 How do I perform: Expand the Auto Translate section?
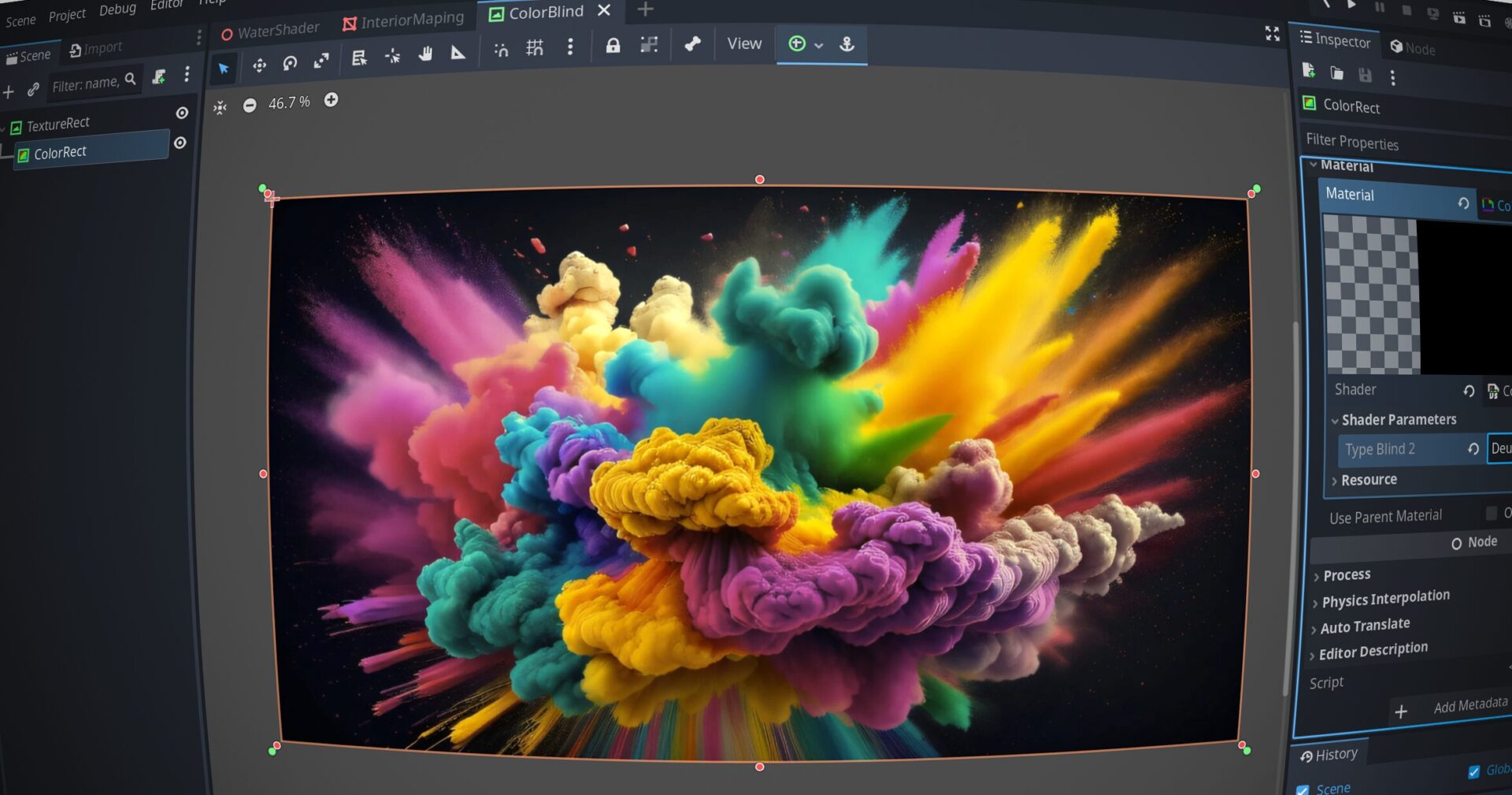1314,630
